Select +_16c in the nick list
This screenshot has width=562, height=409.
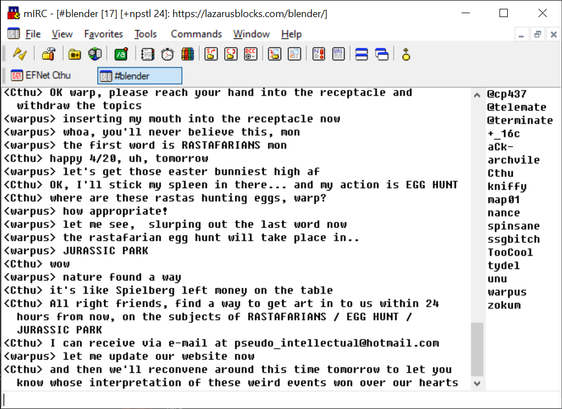pos(504,134)
